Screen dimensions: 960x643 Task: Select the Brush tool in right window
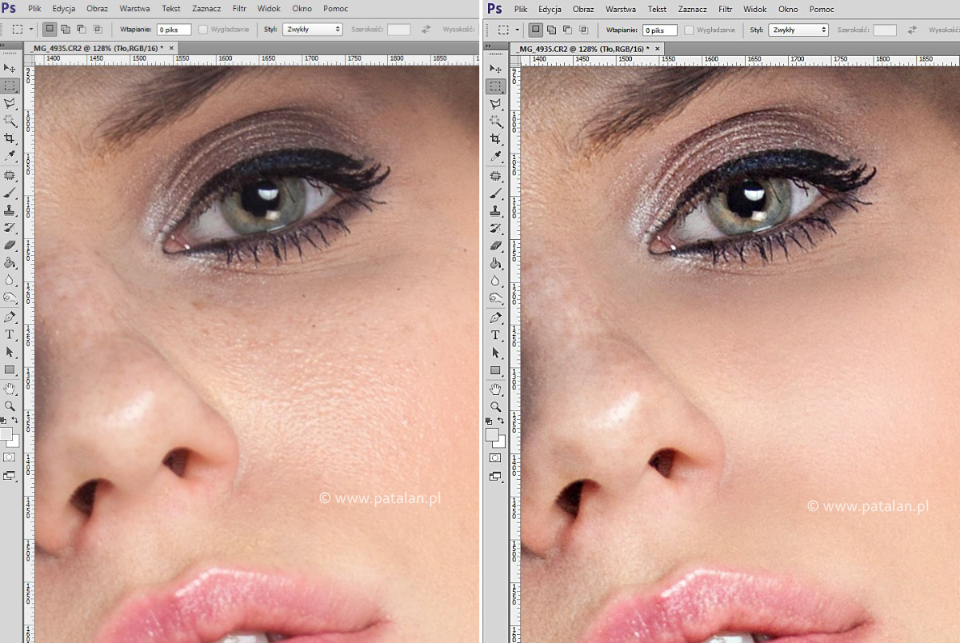(495, 192)
